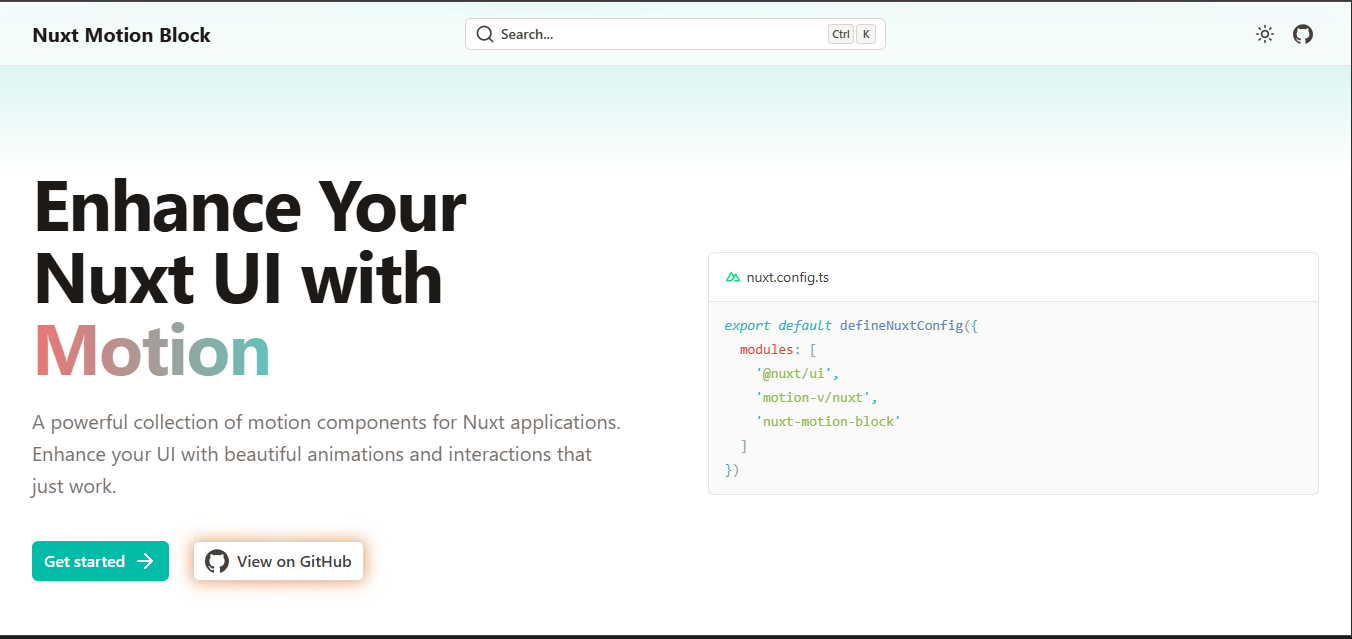Toggle the light/dark color mode sun icon

tap(1265, 34)
